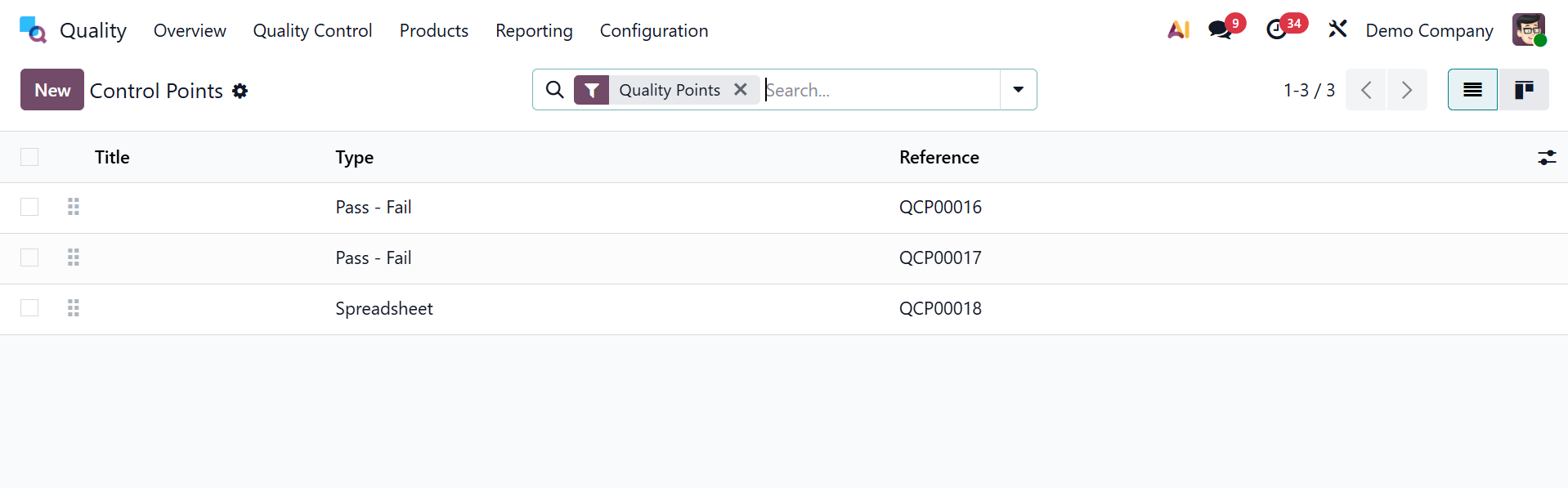
Task: Open the Configuration menu
Action: click(x=654, y=30)
